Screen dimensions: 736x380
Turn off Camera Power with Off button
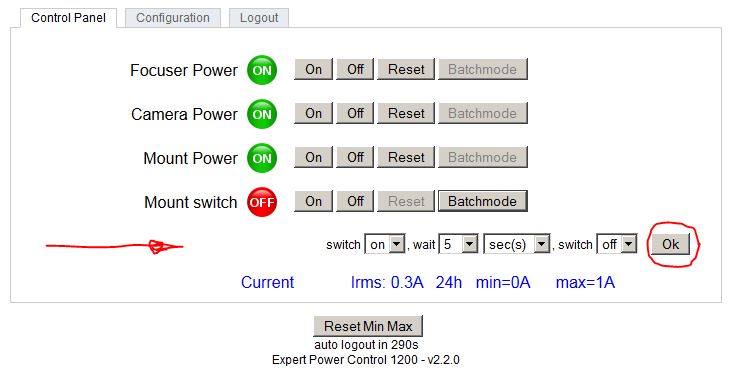pos(355,114)
